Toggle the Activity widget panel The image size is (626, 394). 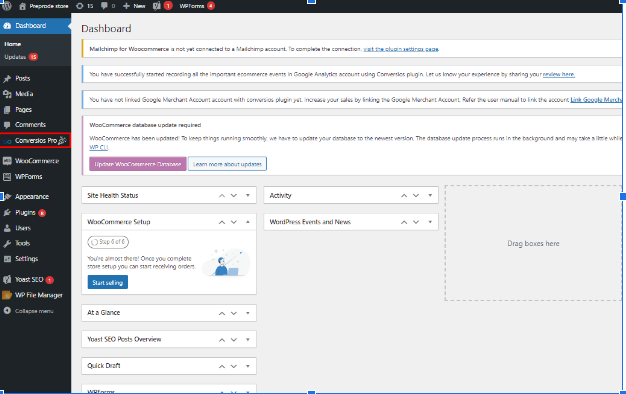(x=430, y=195)
